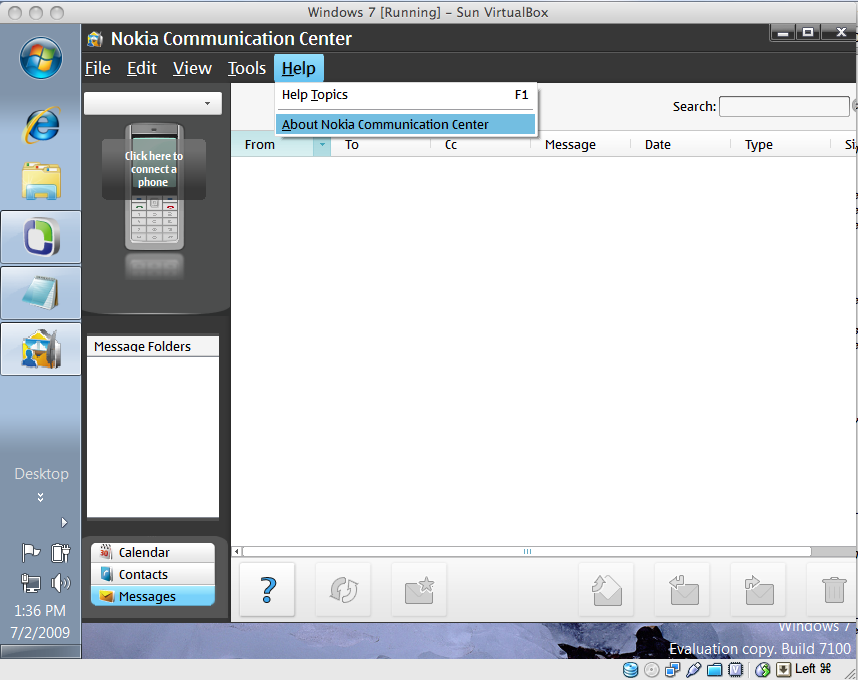Close the Nokia Communication Center window
The height and width of the screenshot is (680, 858).
(840, 33)
